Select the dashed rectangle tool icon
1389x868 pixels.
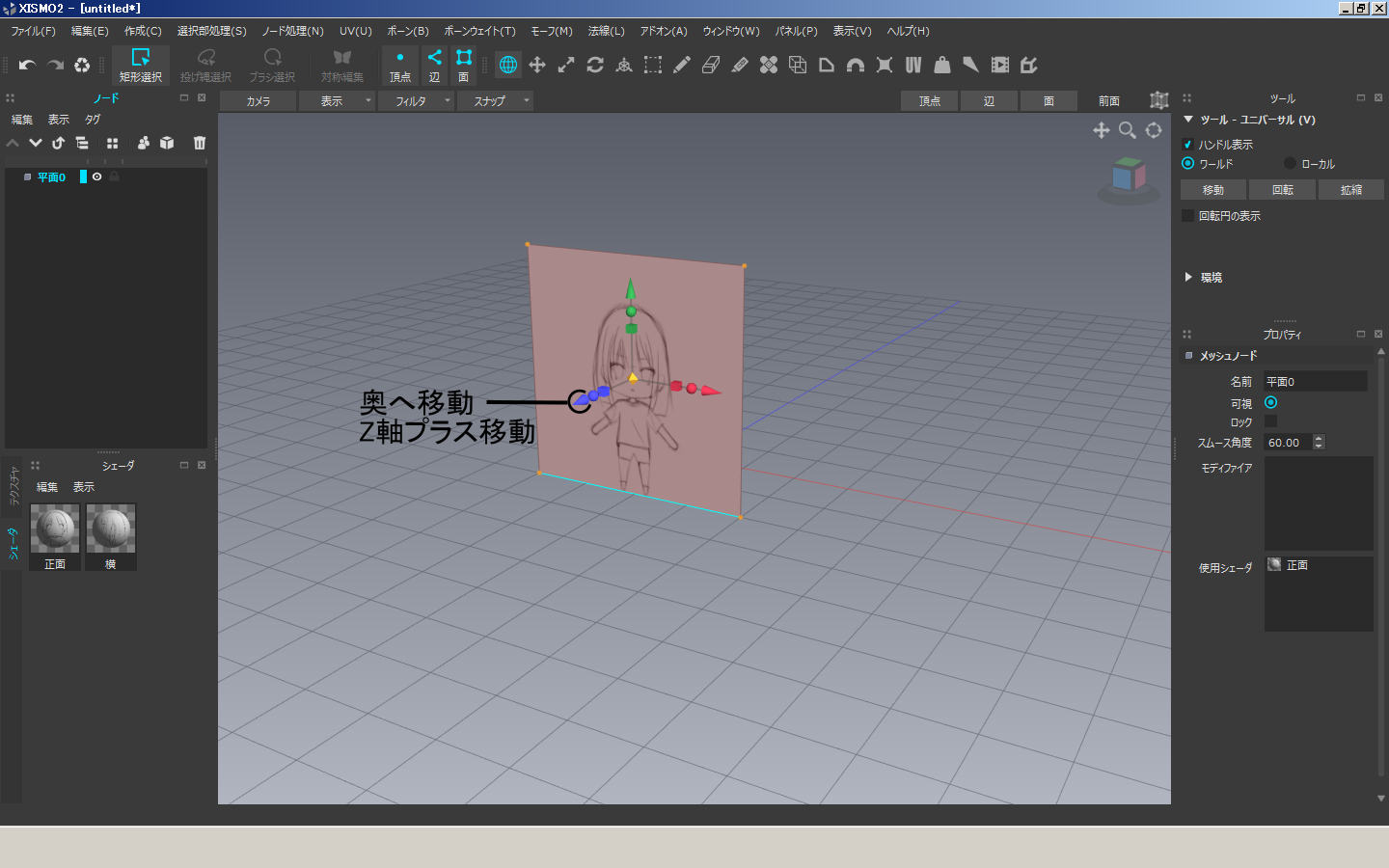point(653,65)
